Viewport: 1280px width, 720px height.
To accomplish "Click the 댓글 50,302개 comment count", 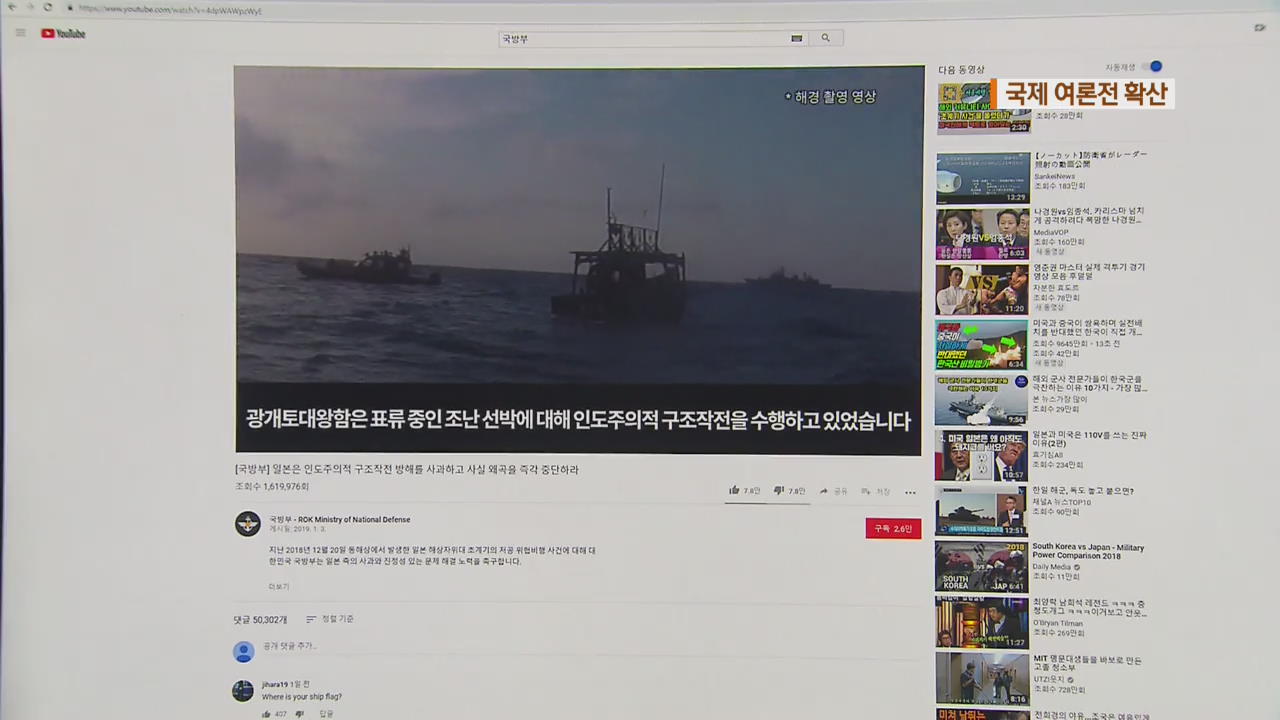I will (261, 620).
